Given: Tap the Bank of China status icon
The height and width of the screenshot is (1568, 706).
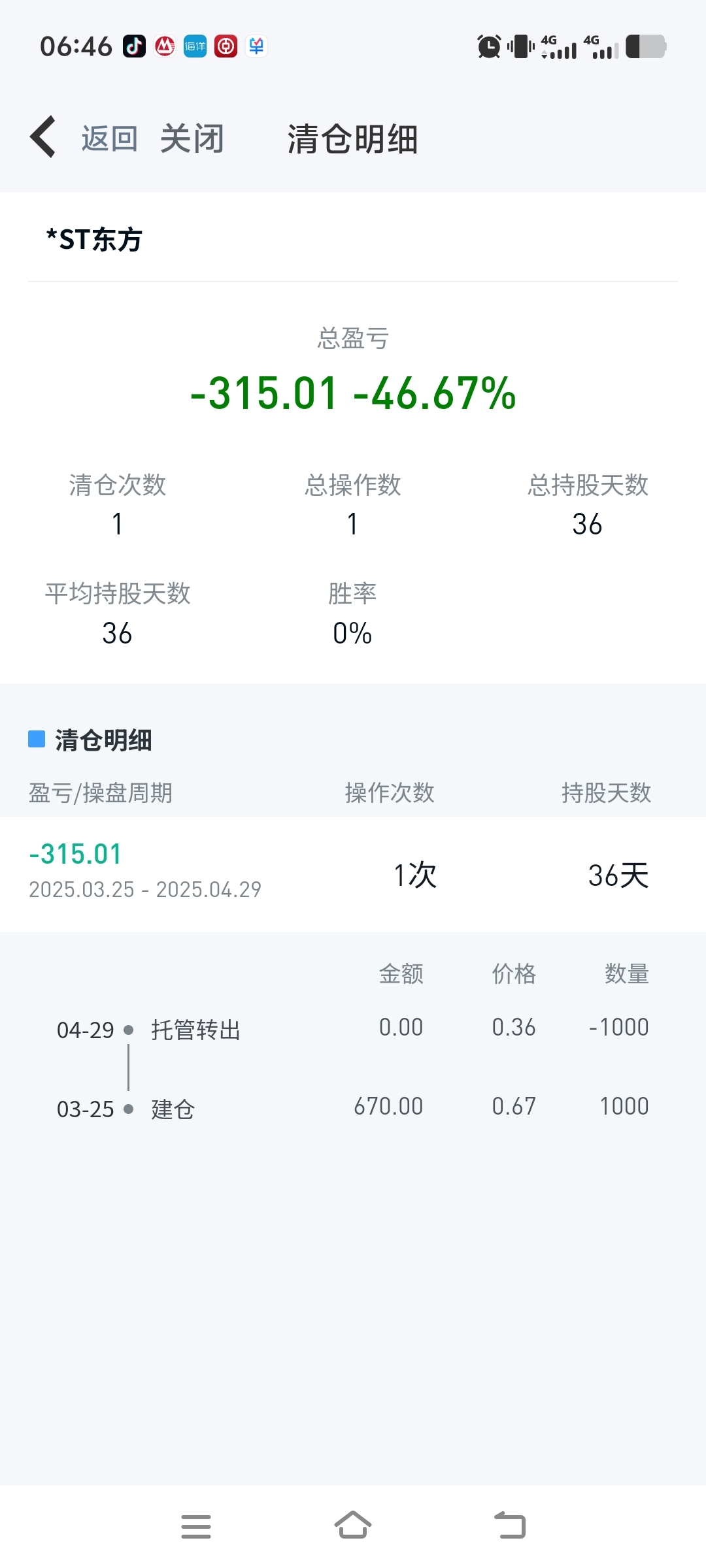Looking at the screenshot, I should pyautogui.click(x=226, y=46).
